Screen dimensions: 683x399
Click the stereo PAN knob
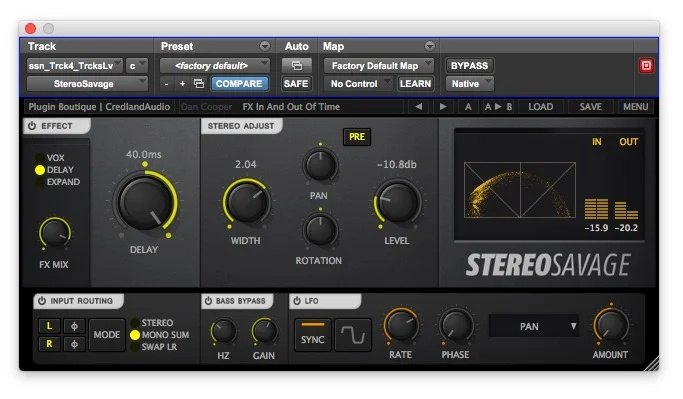(320, 166)
